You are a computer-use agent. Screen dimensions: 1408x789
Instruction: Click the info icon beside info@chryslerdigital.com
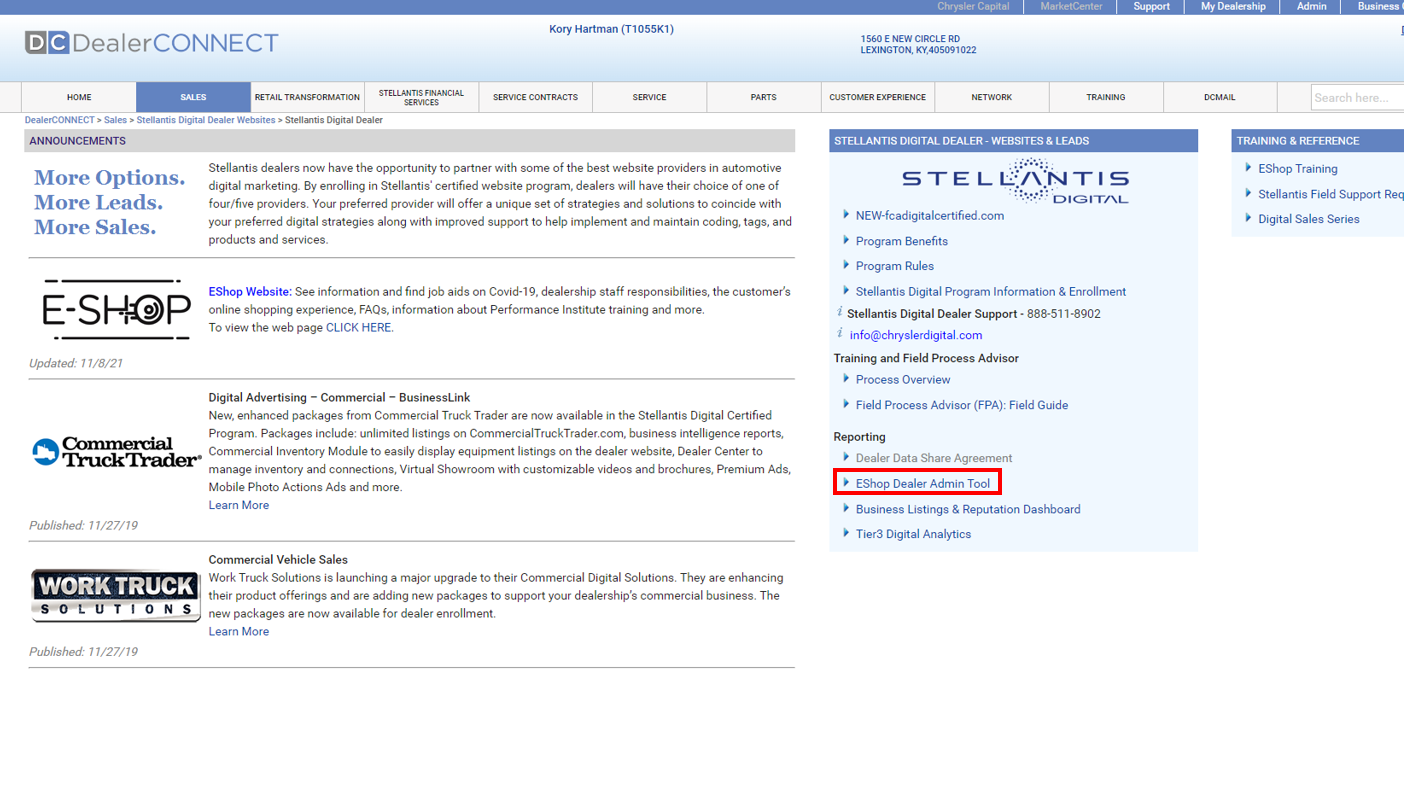pos(840,334)
